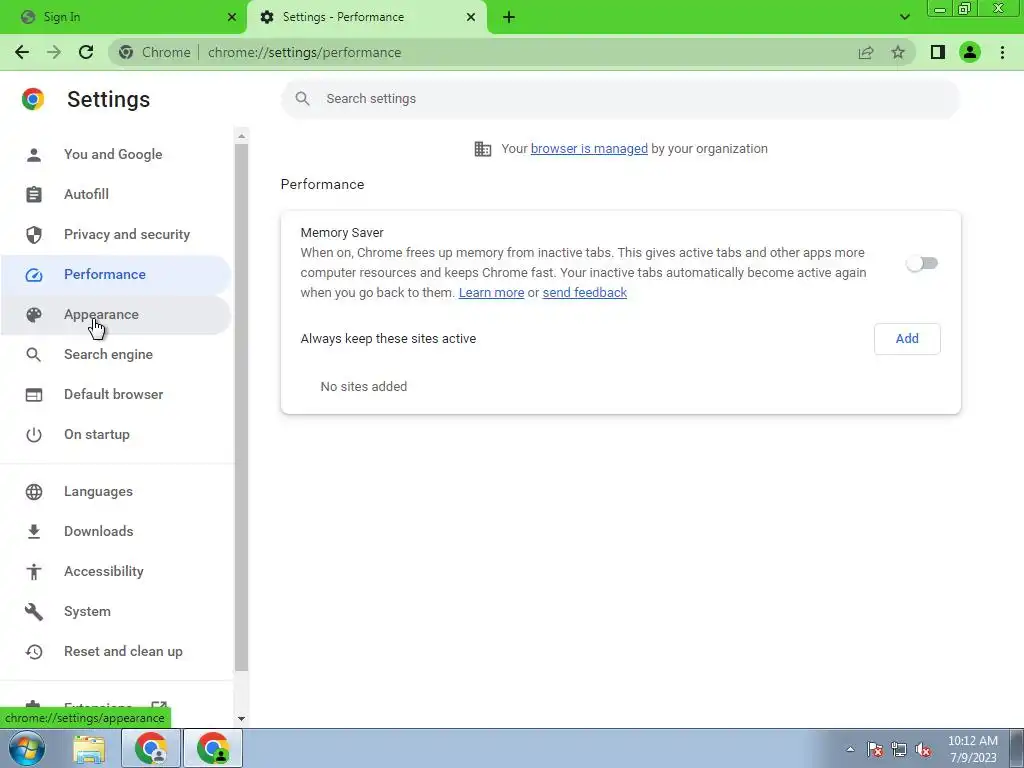Click the sidebar scroll down arrow
The image size is (1024, 768).
pyautogui.click(x=241, y=719)
